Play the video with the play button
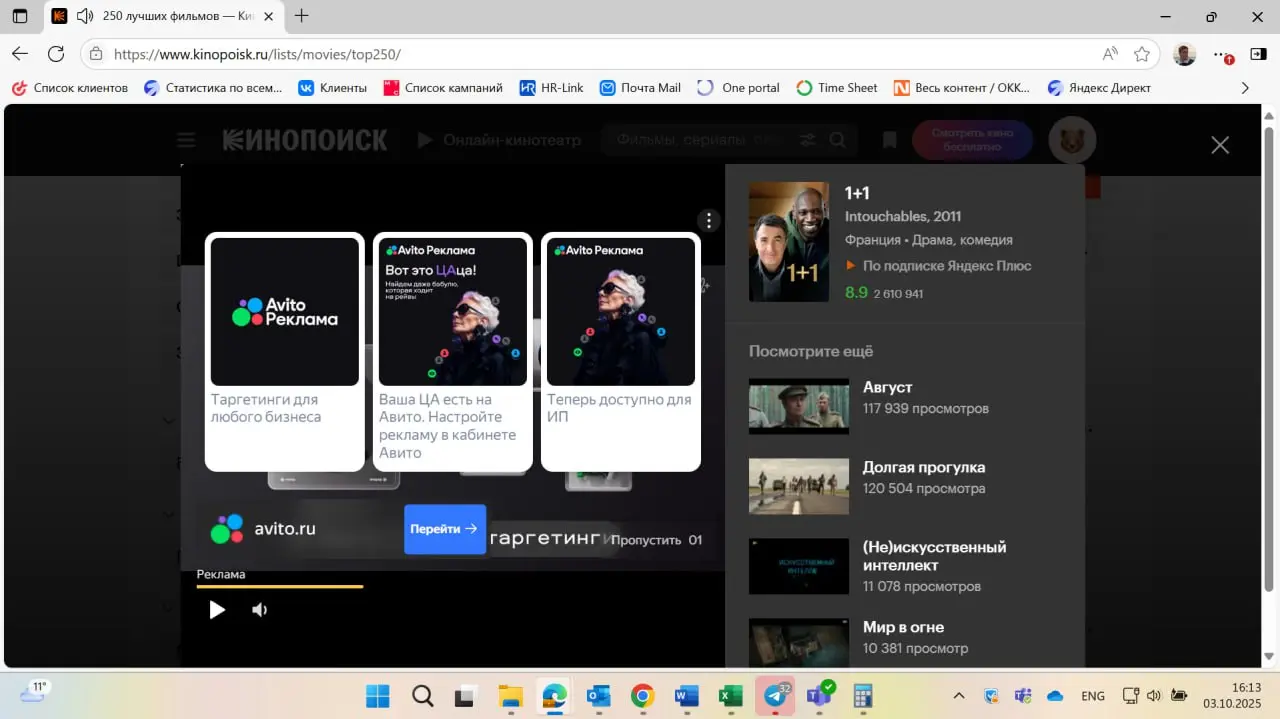Viewport: 1280px width, 719px height. 217,610
